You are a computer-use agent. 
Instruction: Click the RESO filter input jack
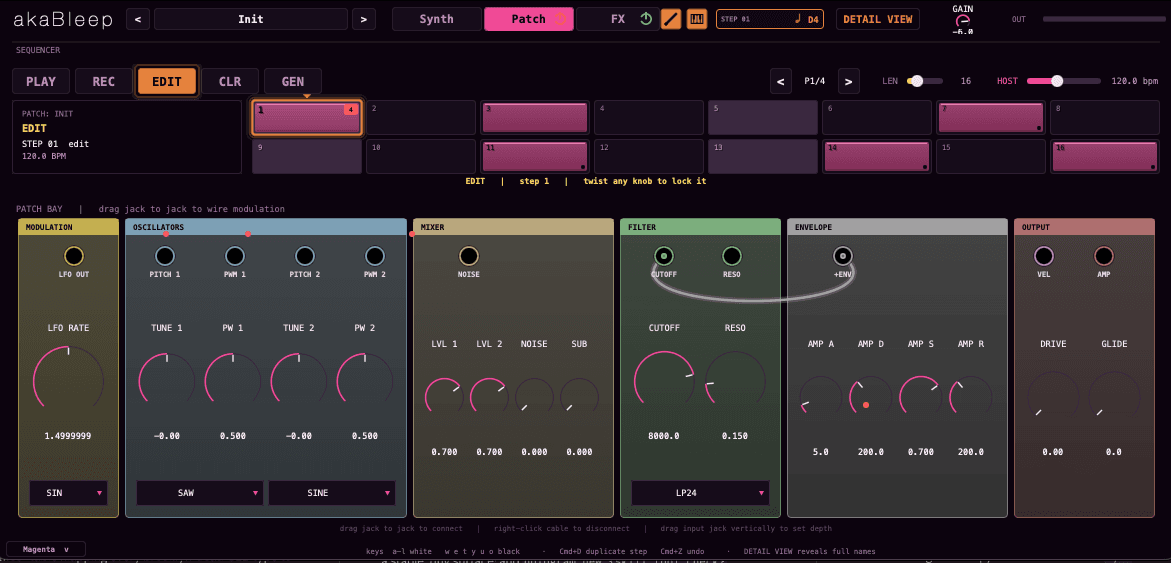[731, 256]
